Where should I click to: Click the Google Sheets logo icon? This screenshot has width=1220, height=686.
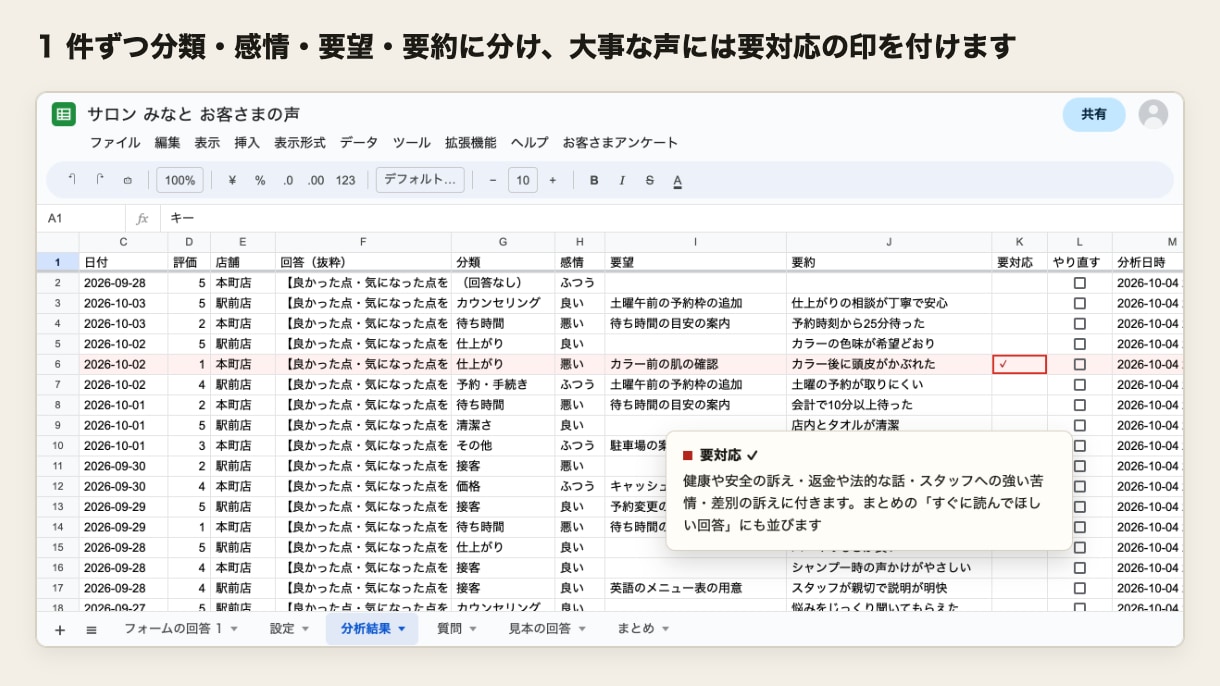[x=64, y=114]
